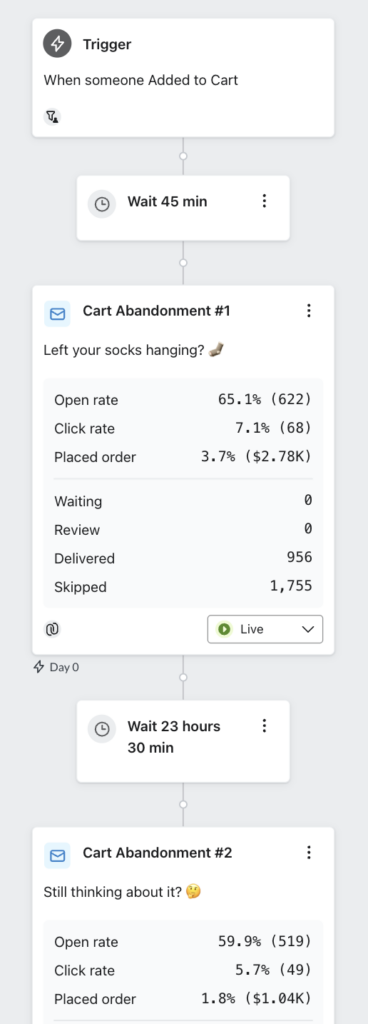Click the email envelope icon for Cart Abandonment #2

(x=57, y=856)
